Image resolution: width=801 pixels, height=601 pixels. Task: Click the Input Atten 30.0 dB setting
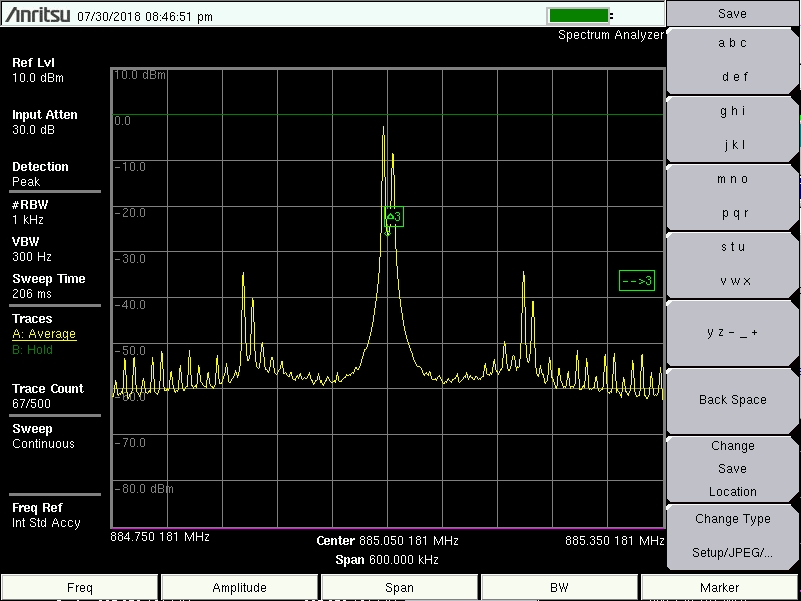[40, 122]
